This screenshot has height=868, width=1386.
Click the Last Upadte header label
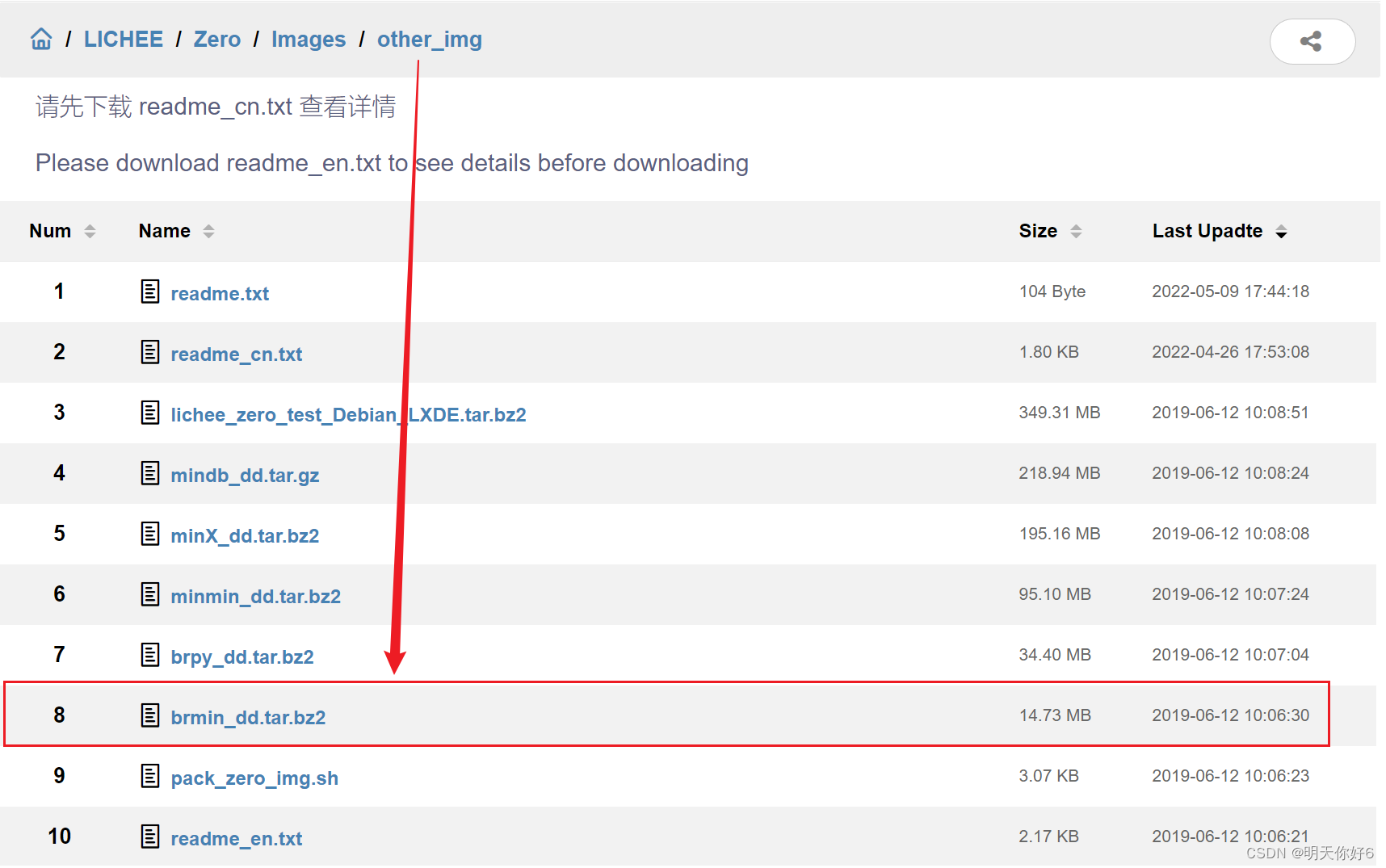pos(1207,231)
